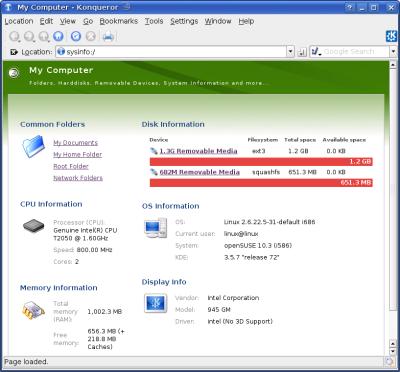Open the Root Folder link
The height and width of the screenshot is (372, 400).
71,166
